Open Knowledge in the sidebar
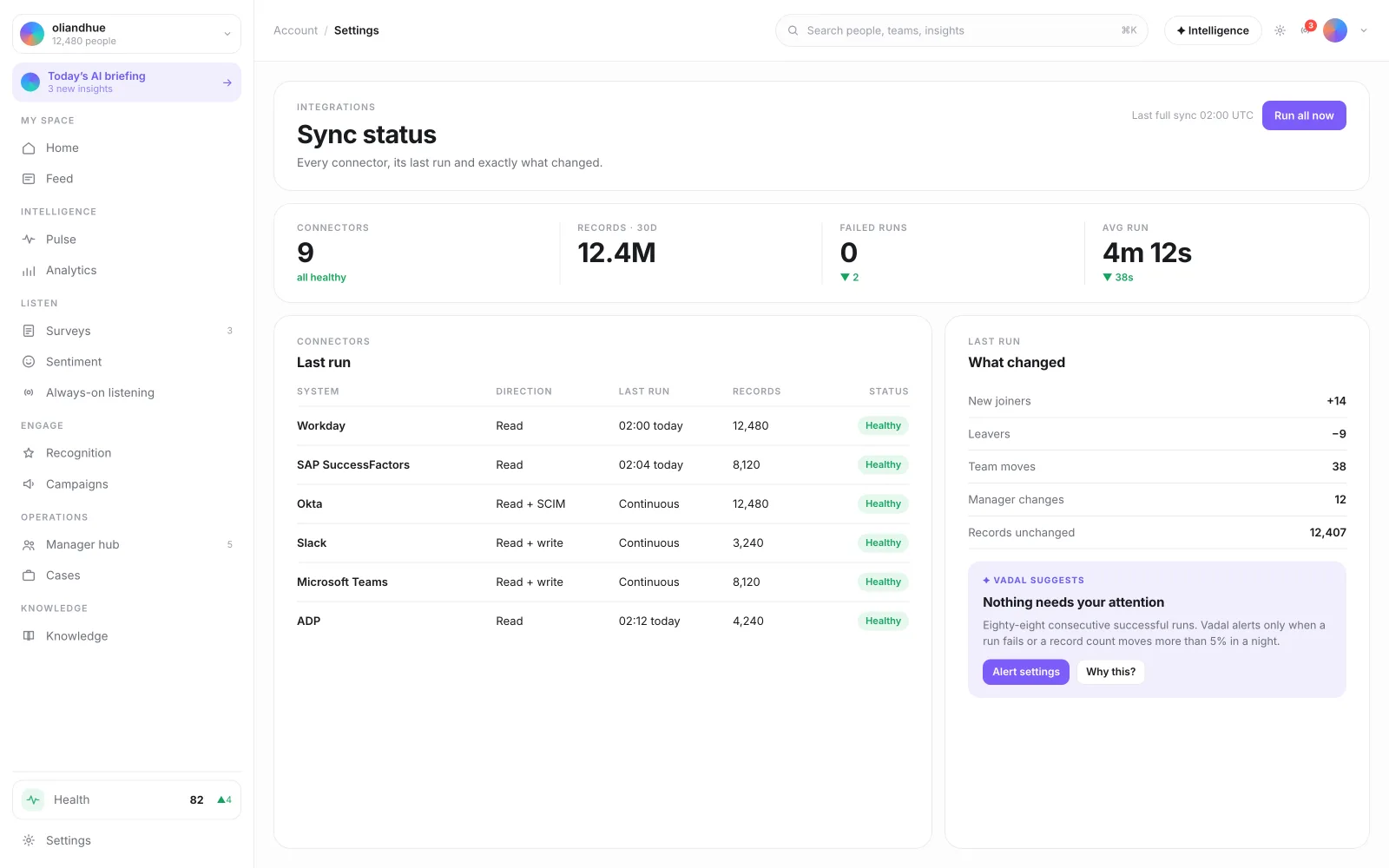This screenshot has width=1389, height=868. click(x=127, y=636)
